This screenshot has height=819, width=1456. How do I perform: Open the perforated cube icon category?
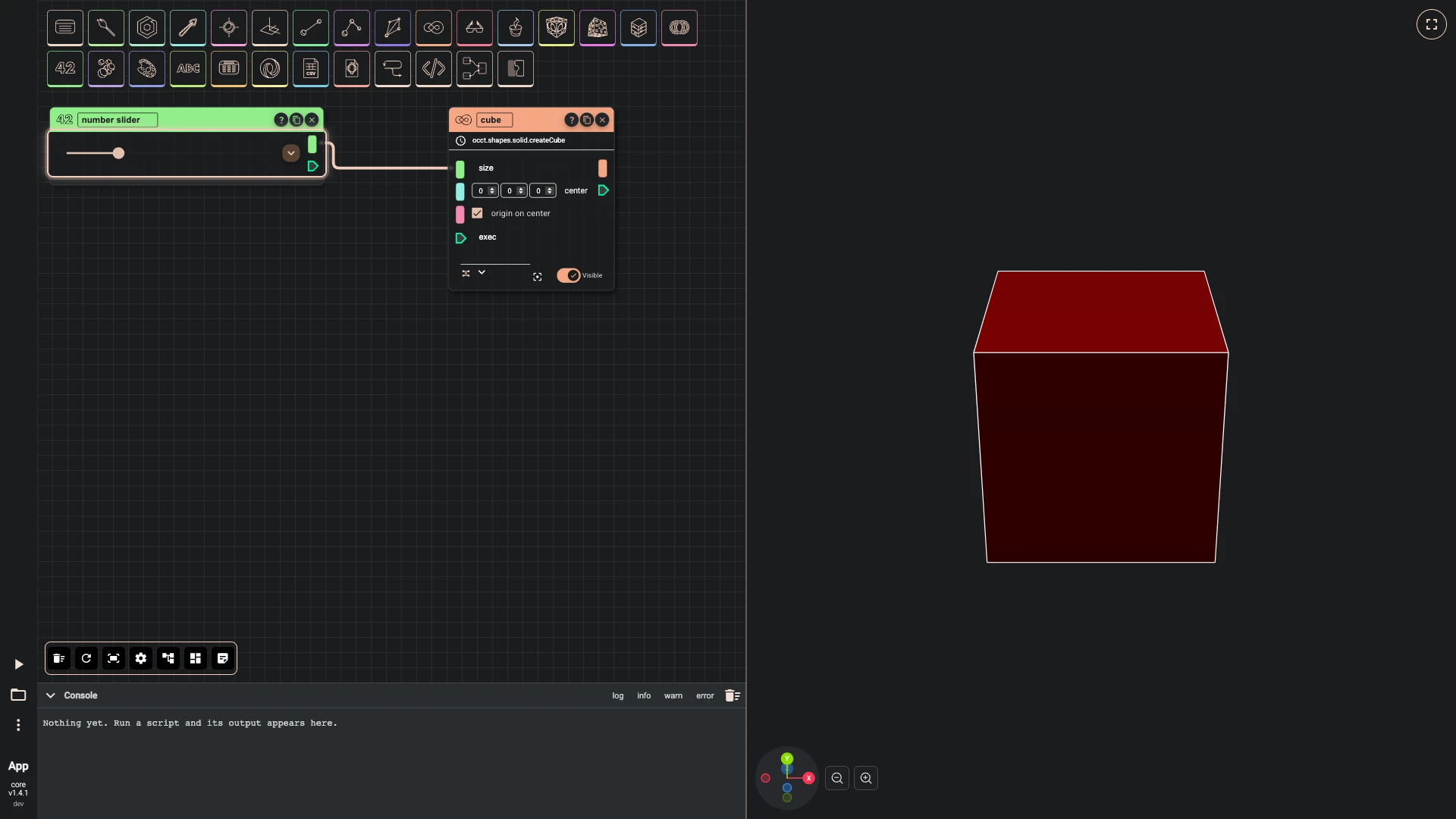point(598,28)
